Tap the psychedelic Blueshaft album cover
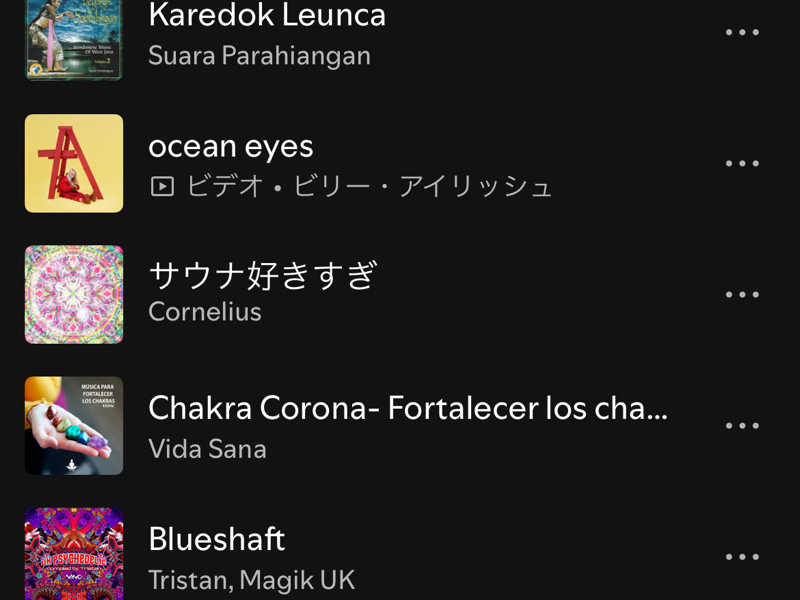 pos(74,554)
